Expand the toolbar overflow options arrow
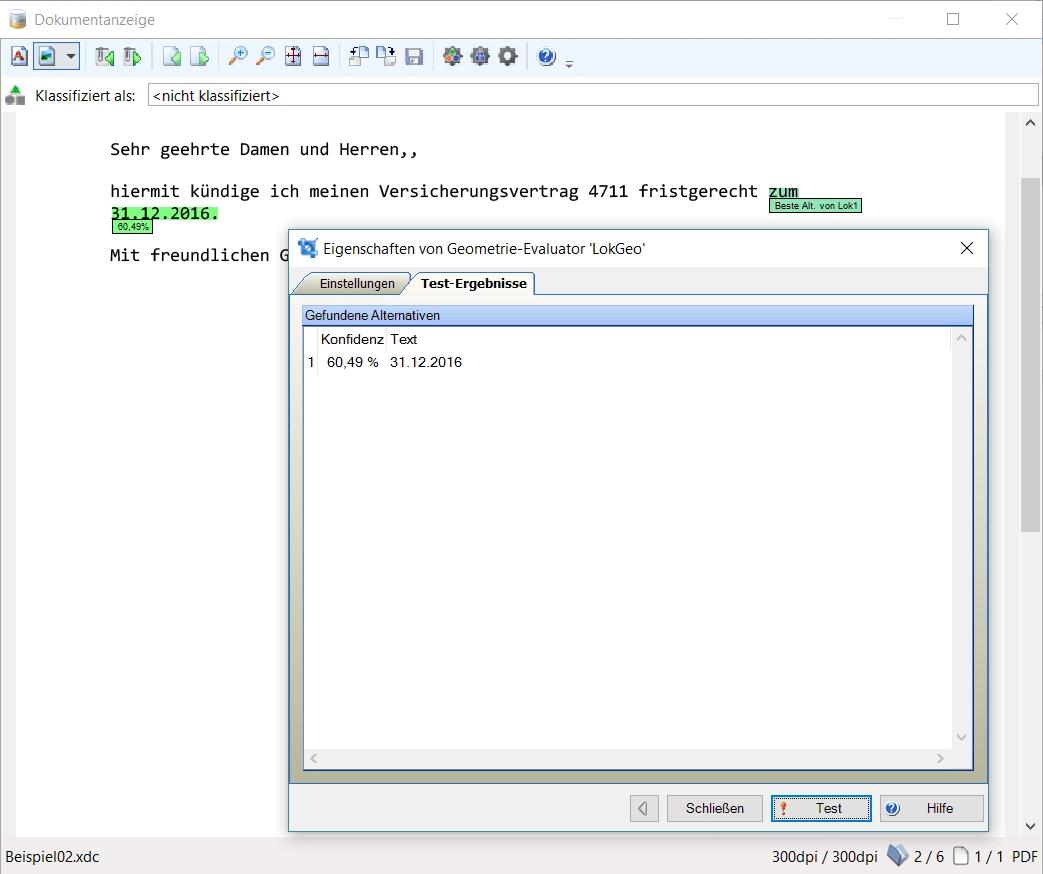This screenshot has height=874, width=1043. point(569,64)
